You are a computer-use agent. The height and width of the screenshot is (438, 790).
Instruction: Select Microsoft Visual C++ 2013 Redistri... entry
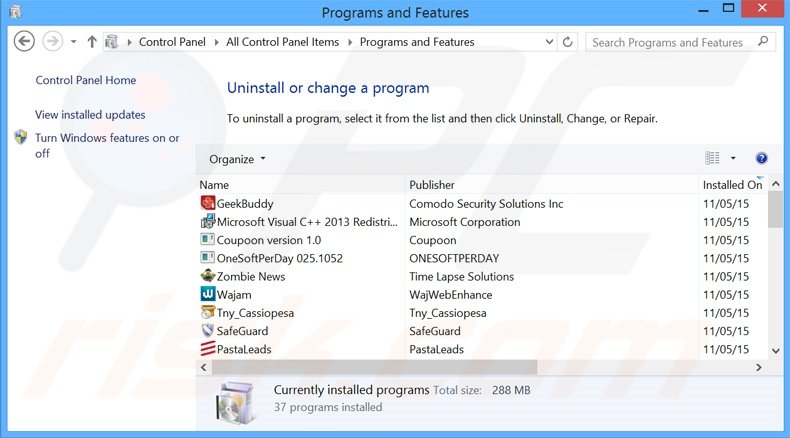(307, 222)
